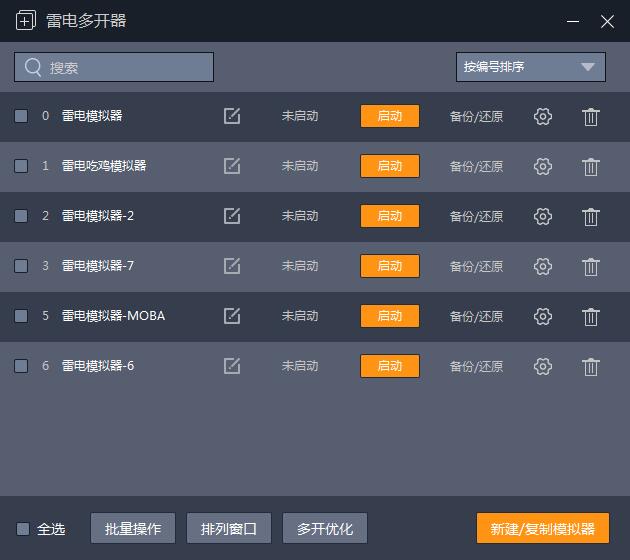Select the 雷电吃鸡模拟器 name text
This screenshot has height=560, width=630.
click(x=104, y=166)
